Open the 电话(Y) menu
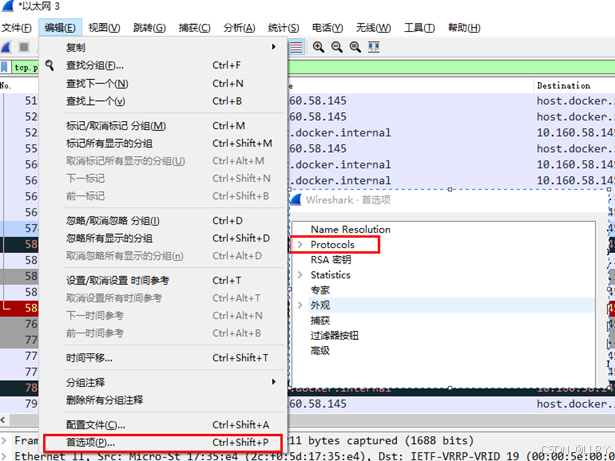 [327, 28]
